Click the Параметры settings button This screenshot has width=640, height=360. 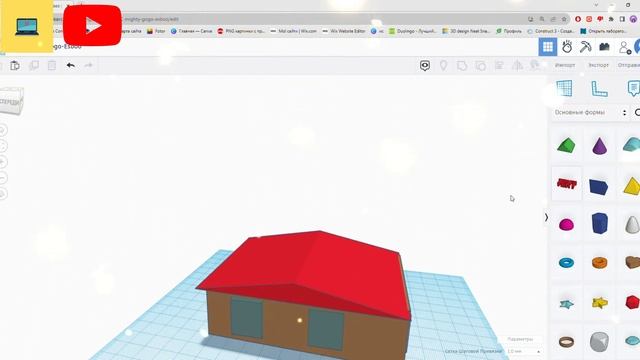[520, 339]
